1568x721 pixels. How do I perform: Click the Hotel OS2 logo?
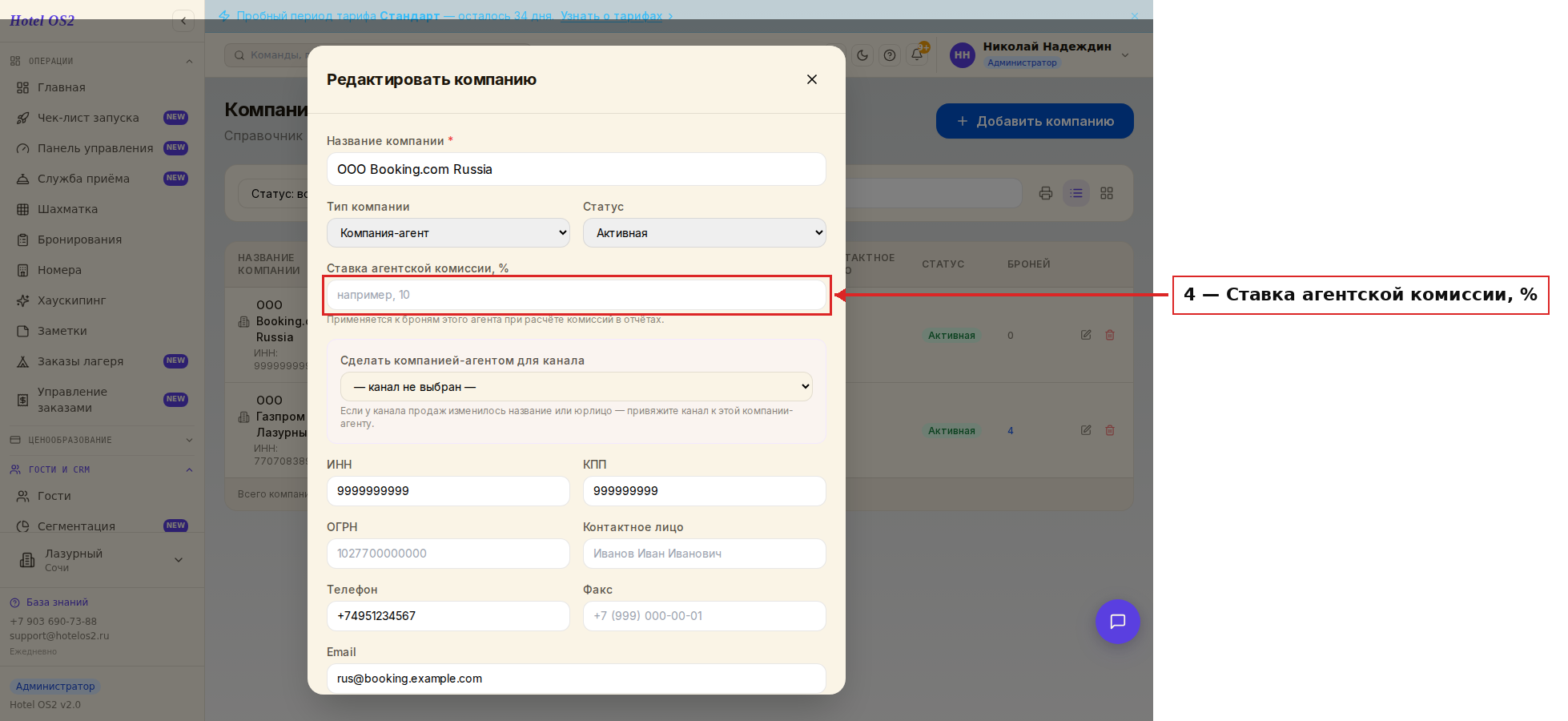click(x=42, y=21)
